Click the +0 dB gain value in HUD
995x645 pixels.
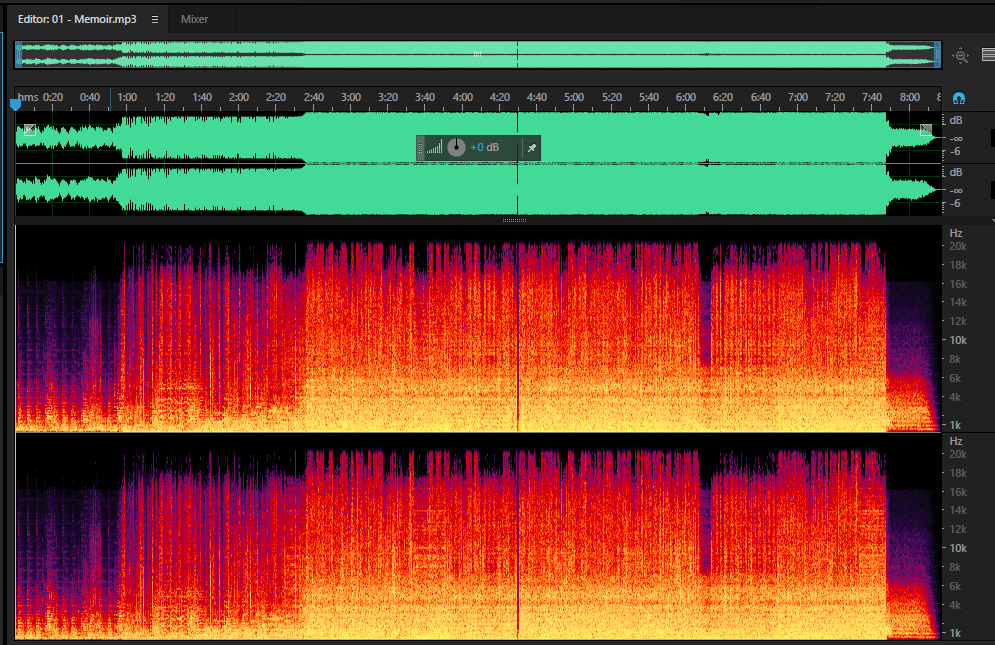pos(485,147)
